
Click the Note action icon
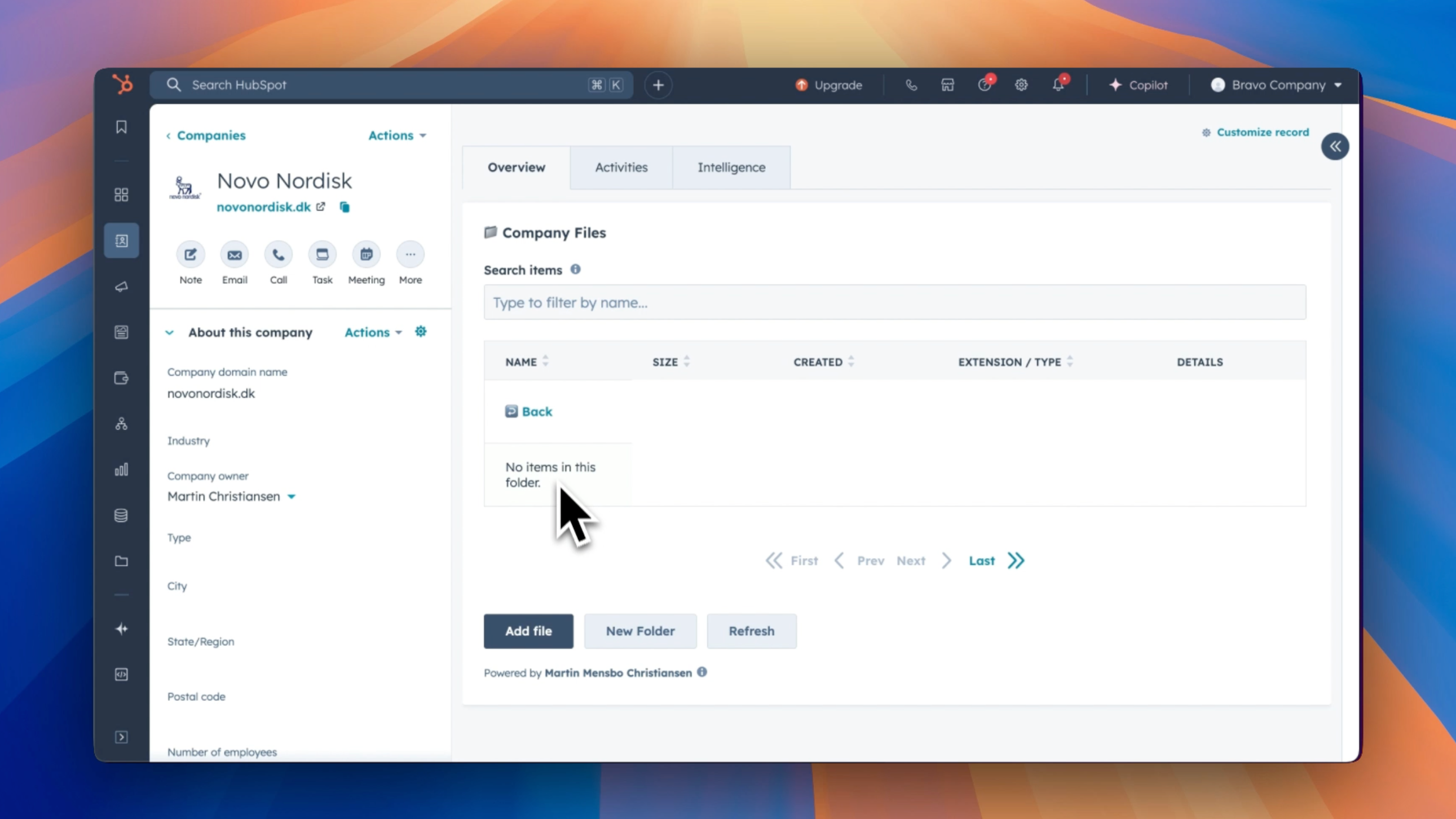[191, 255]
